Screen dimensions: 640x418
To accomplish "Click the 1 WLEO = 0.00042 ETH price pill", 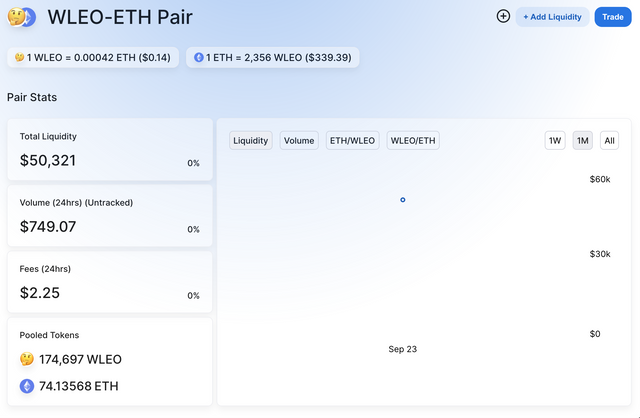I will coord(93,57).
